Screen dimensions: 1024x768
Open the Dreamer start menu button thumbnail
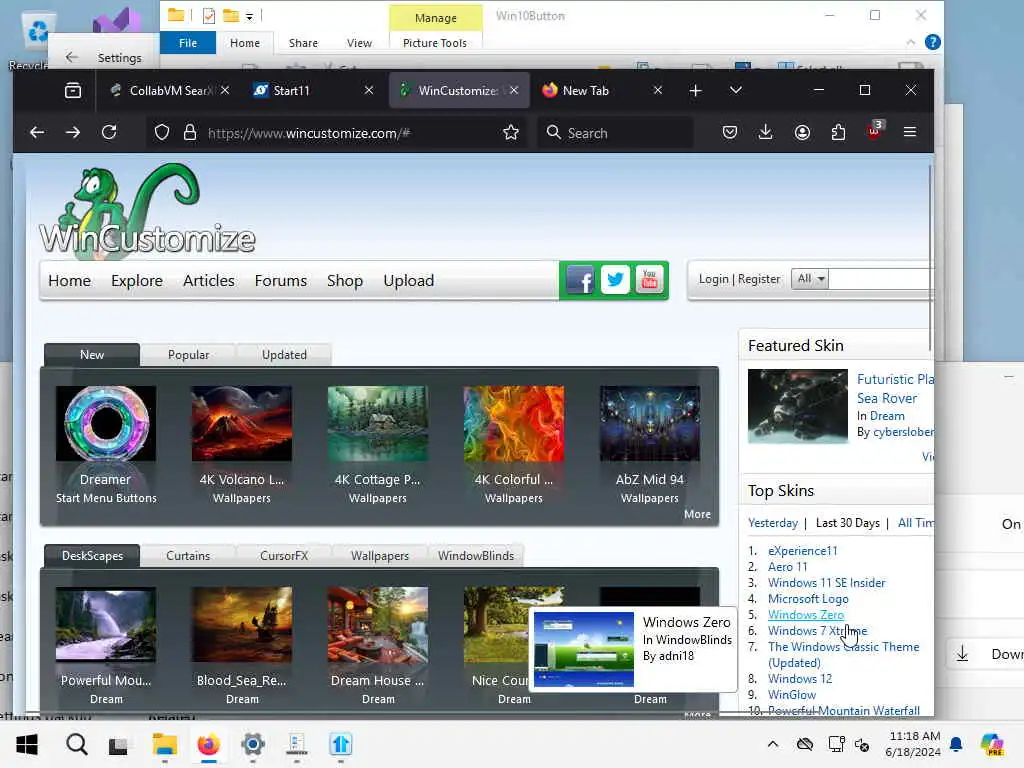click(106, 424)
